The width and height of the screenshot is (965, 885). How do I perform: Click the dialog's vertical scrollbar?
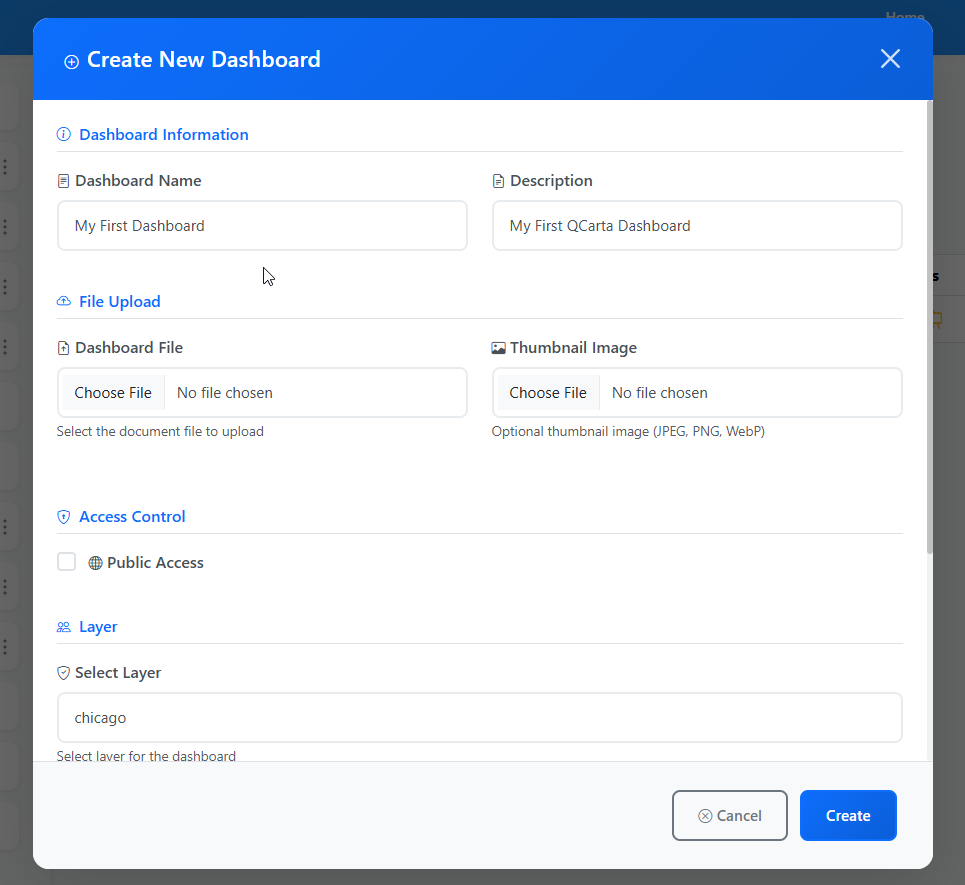(929, 326)
